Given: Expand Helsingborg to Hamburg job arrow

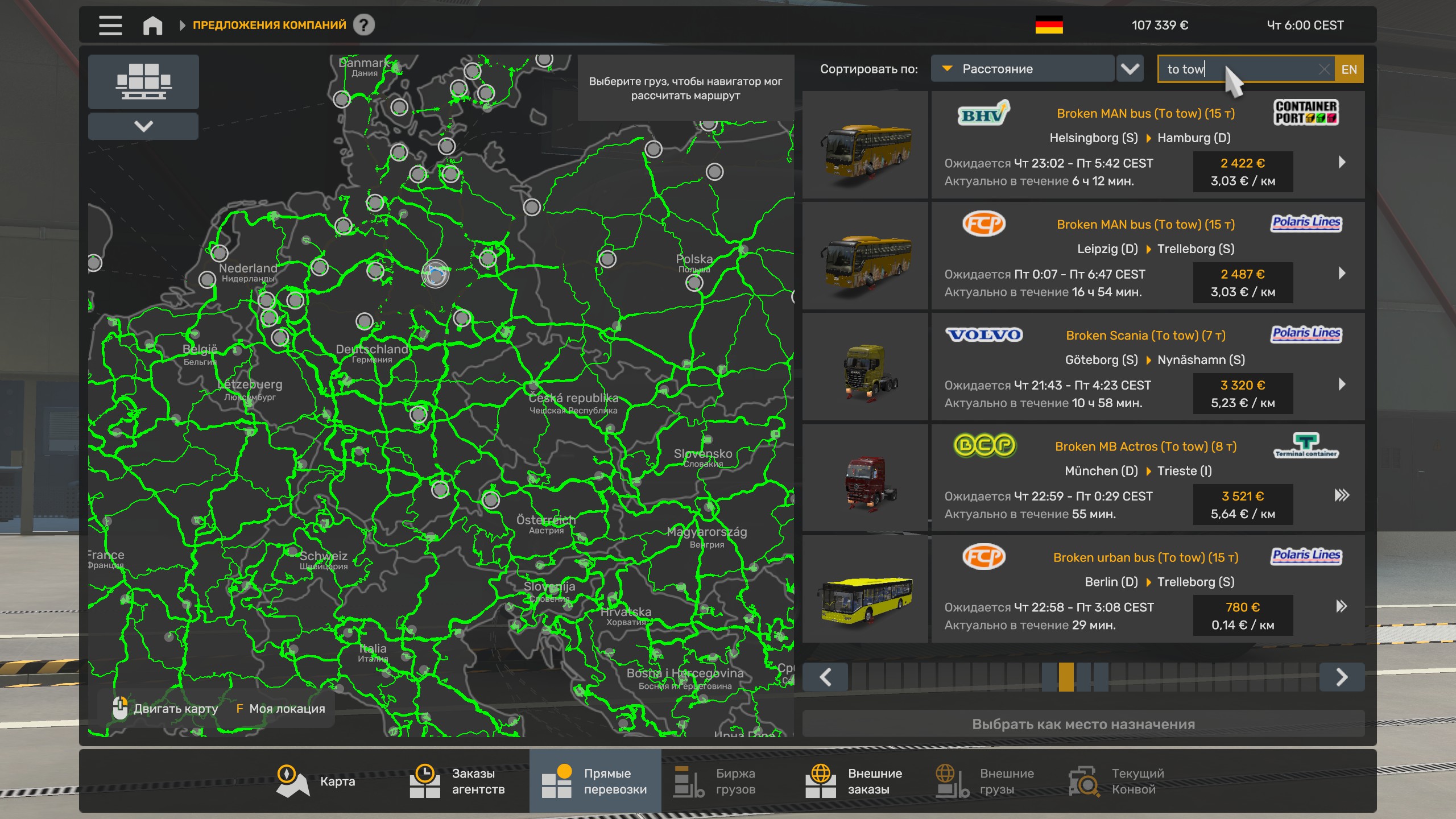Looking at the screenshot, I should click(1342, 162).
